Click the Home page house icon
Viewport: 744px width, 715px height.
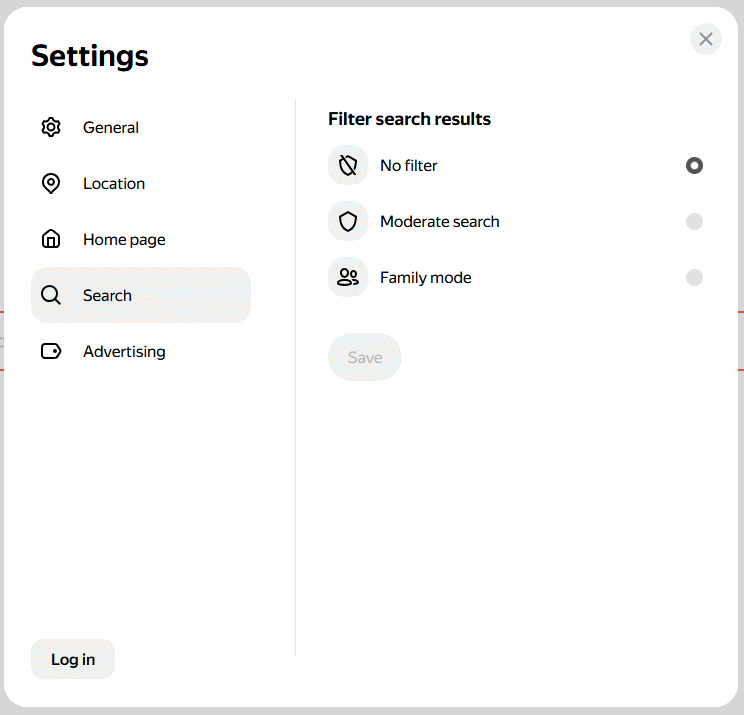[x=51, y=239]
